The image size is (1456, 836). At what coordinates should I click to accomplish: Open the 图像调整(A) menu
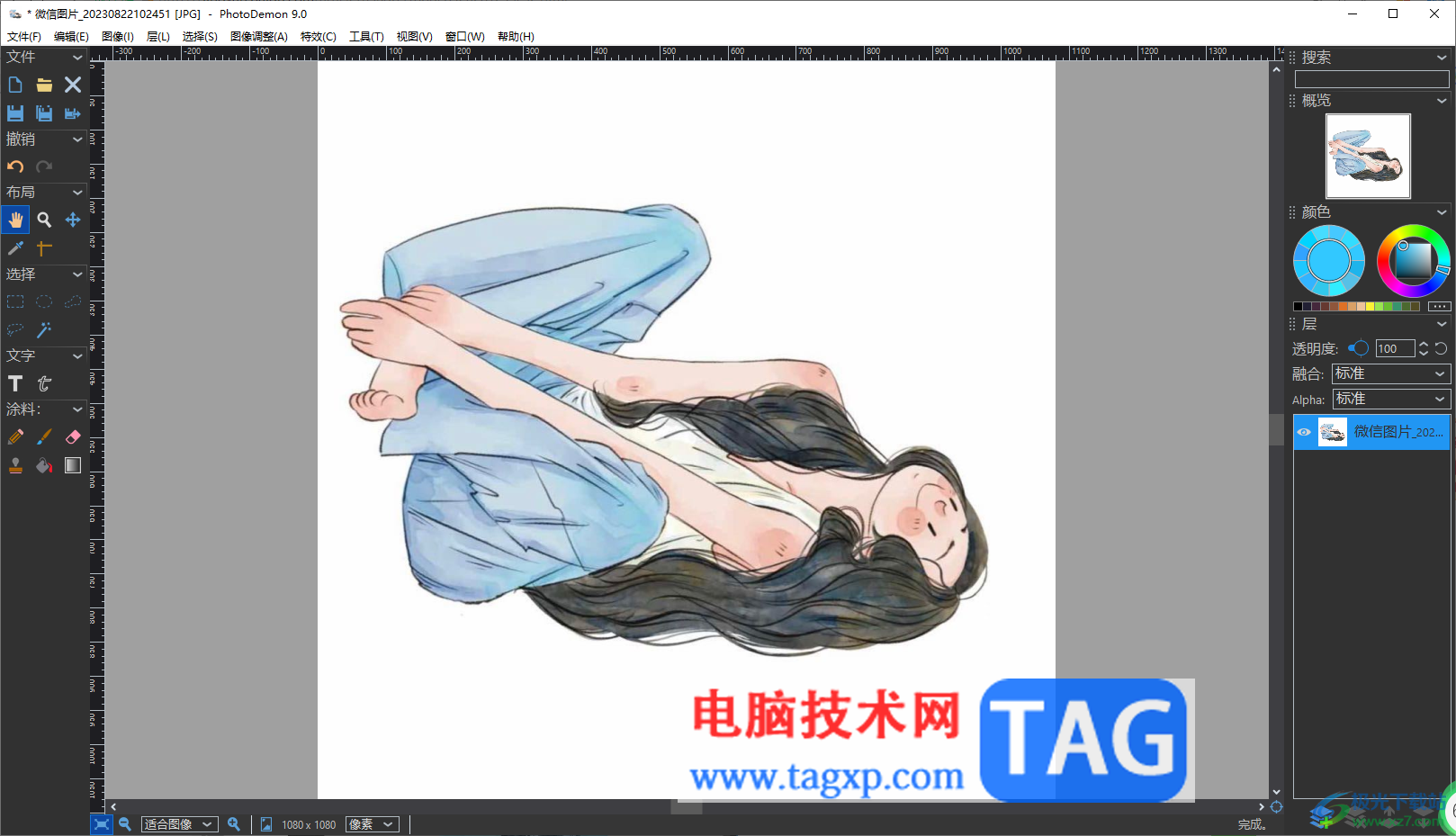coord(259,37)
